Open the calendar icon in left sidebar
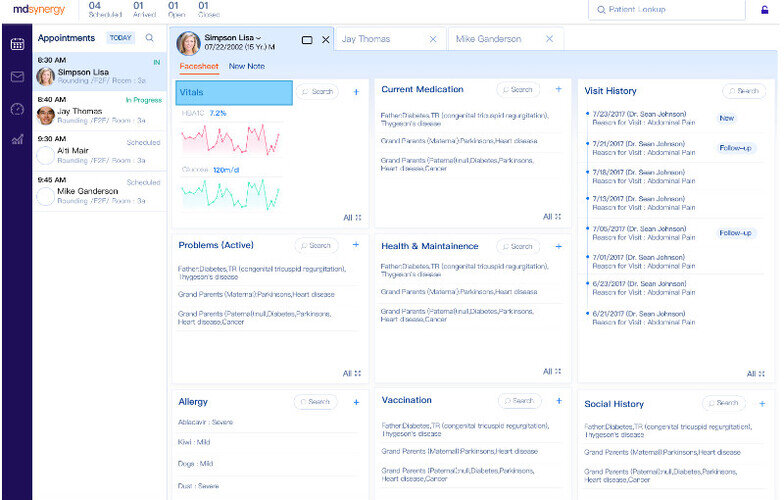Viewport: 784px width, 500px height. (x=17, y=45)
